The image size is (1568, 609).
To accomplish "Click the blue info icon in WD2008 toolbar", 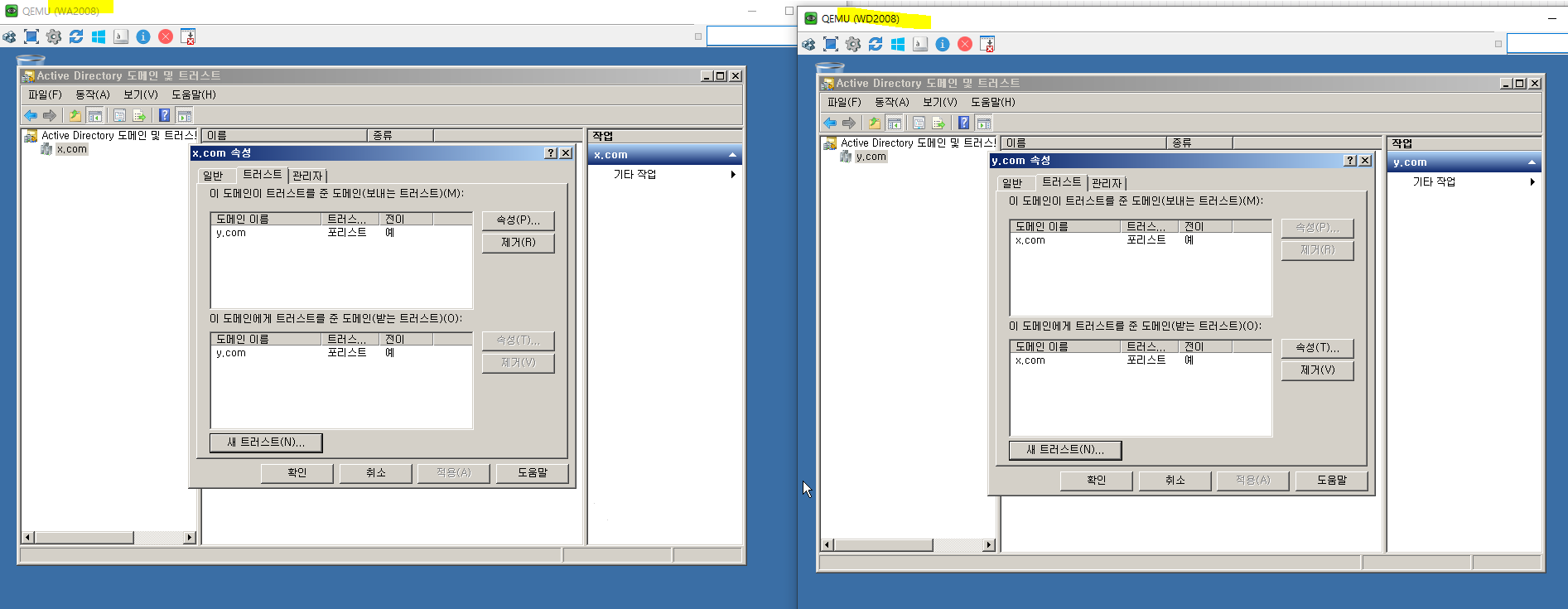I will click(943, 44).
